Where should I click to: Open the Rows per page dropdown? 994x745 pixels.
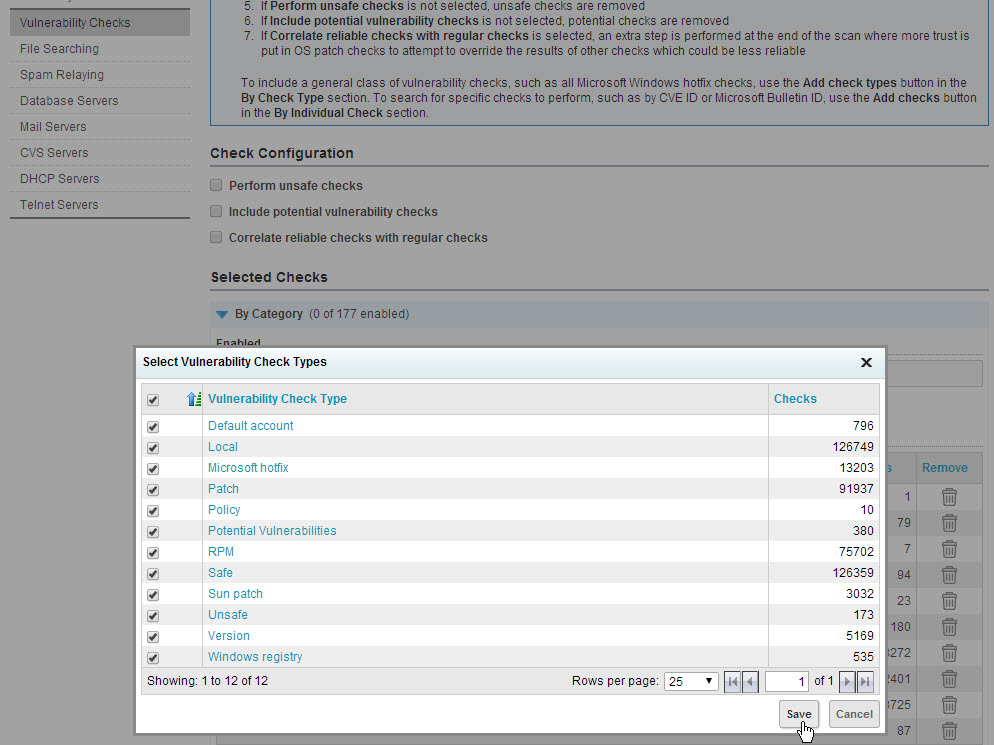coord(690,681)
